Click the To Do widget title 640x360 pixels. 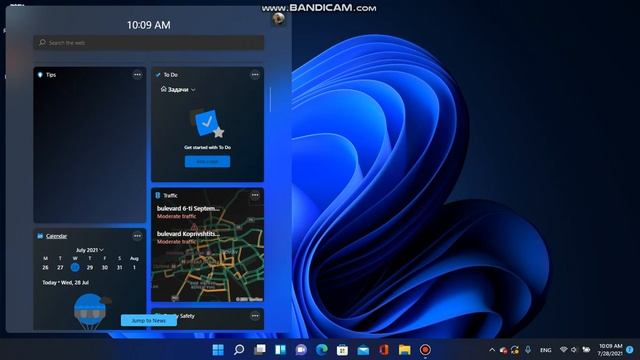pos(171,75)
